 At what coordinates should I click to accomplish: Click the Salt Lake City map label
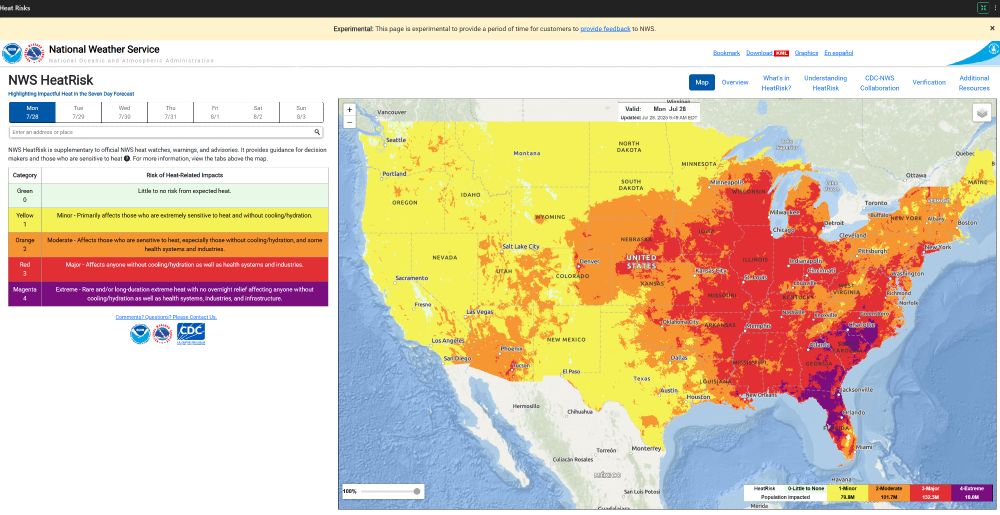(521, 247)
